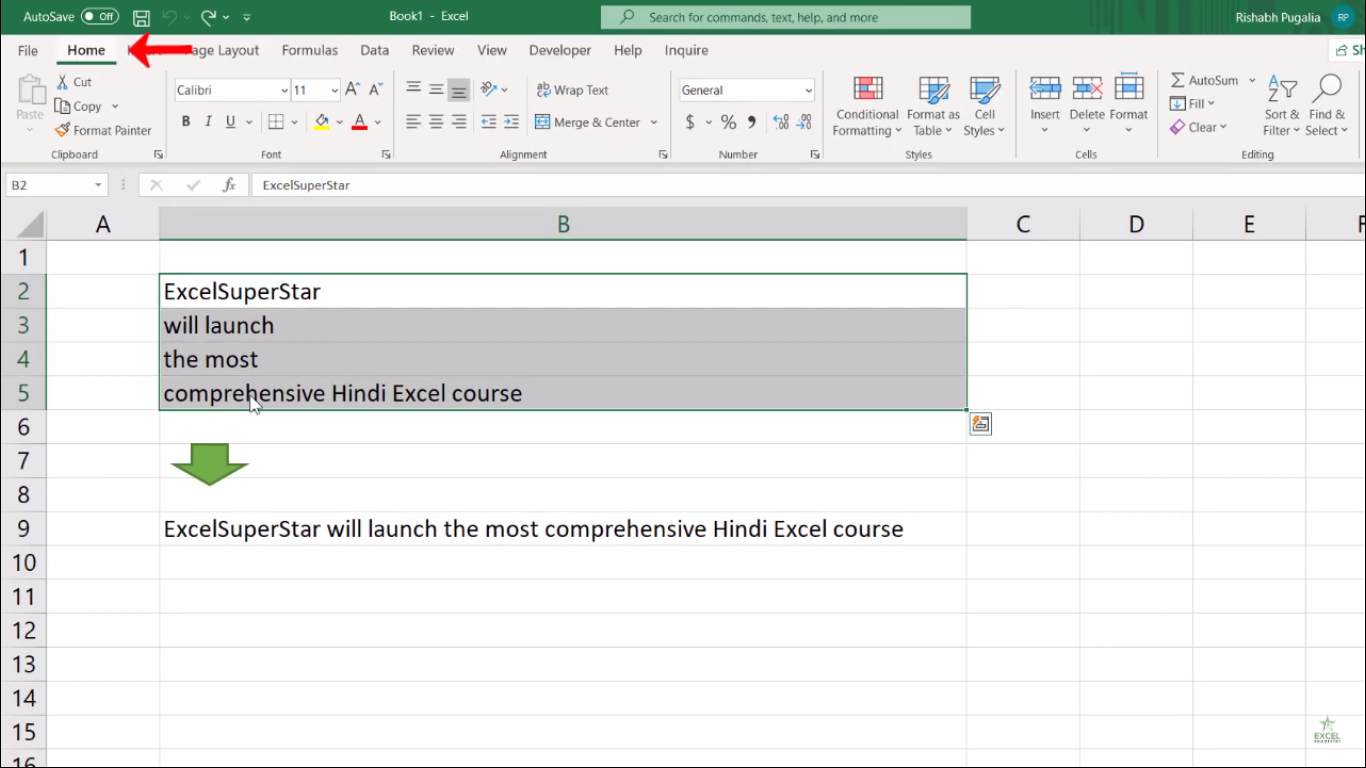Switch to the Inquire tab
Image resolution: width=1366 pixels, height=768 pixels.
(687, 50)
